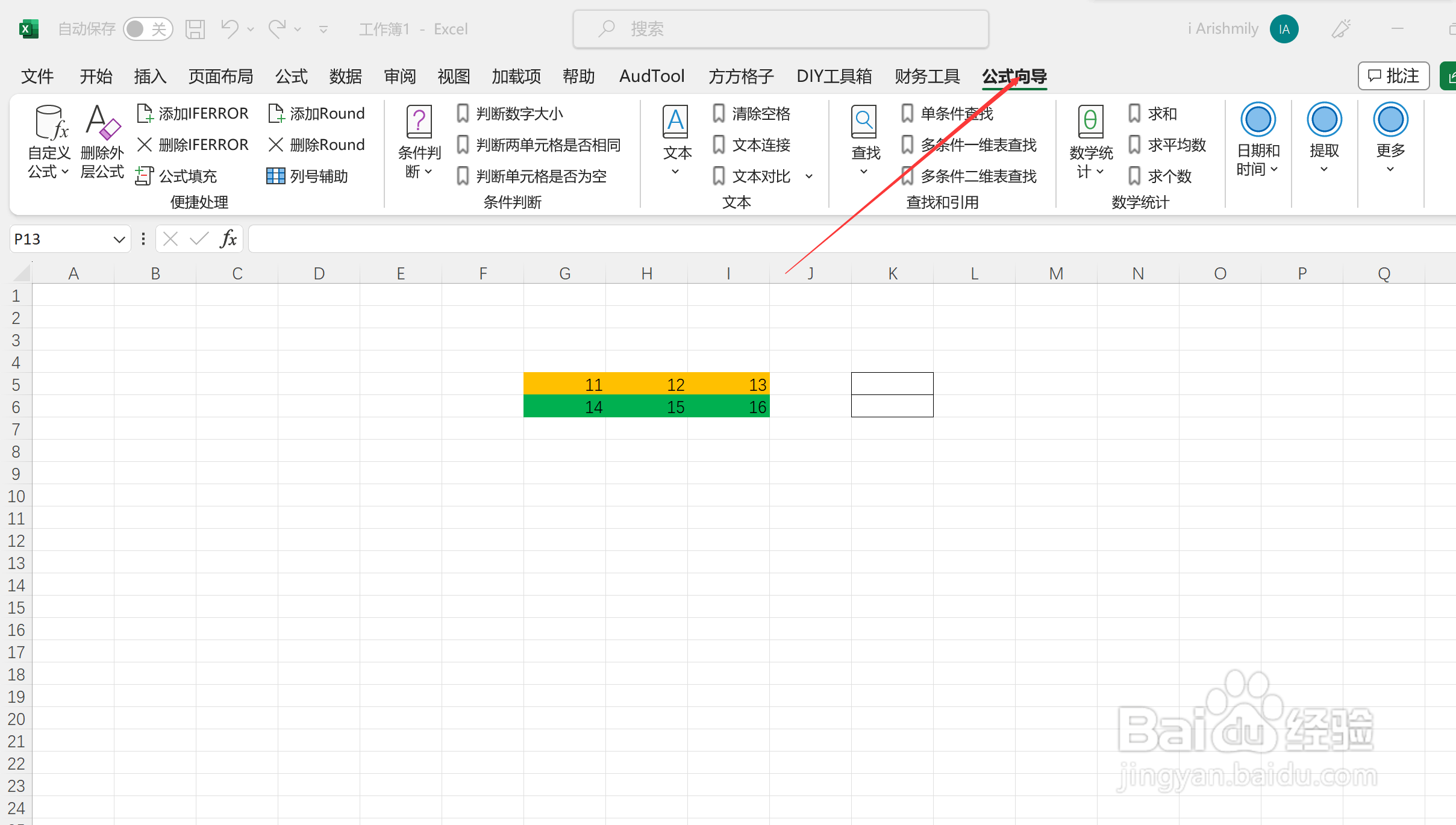The image size is (1456, 825).
Task: Expand the 文本对比 dropdown arrow
Action: click(x=809, y=176)
